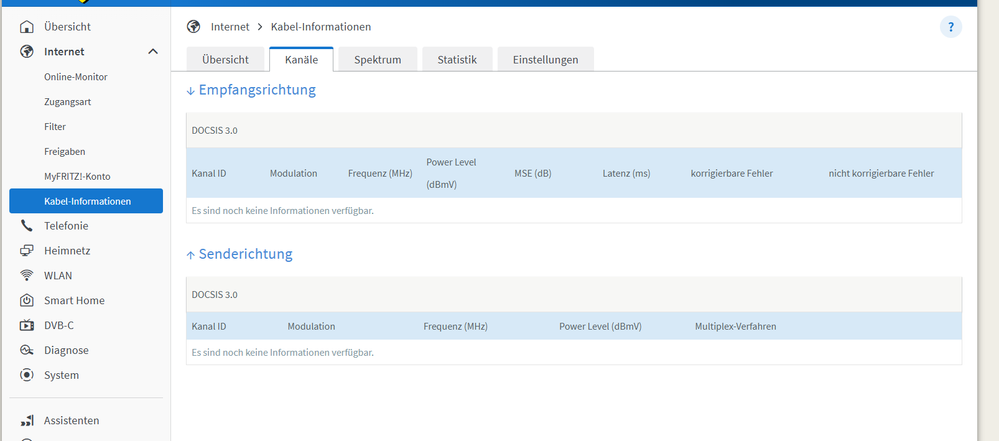Click the home icon next to Übersicht
The image size is (999, 441).
pyautogui.click(x=26, y=27)
